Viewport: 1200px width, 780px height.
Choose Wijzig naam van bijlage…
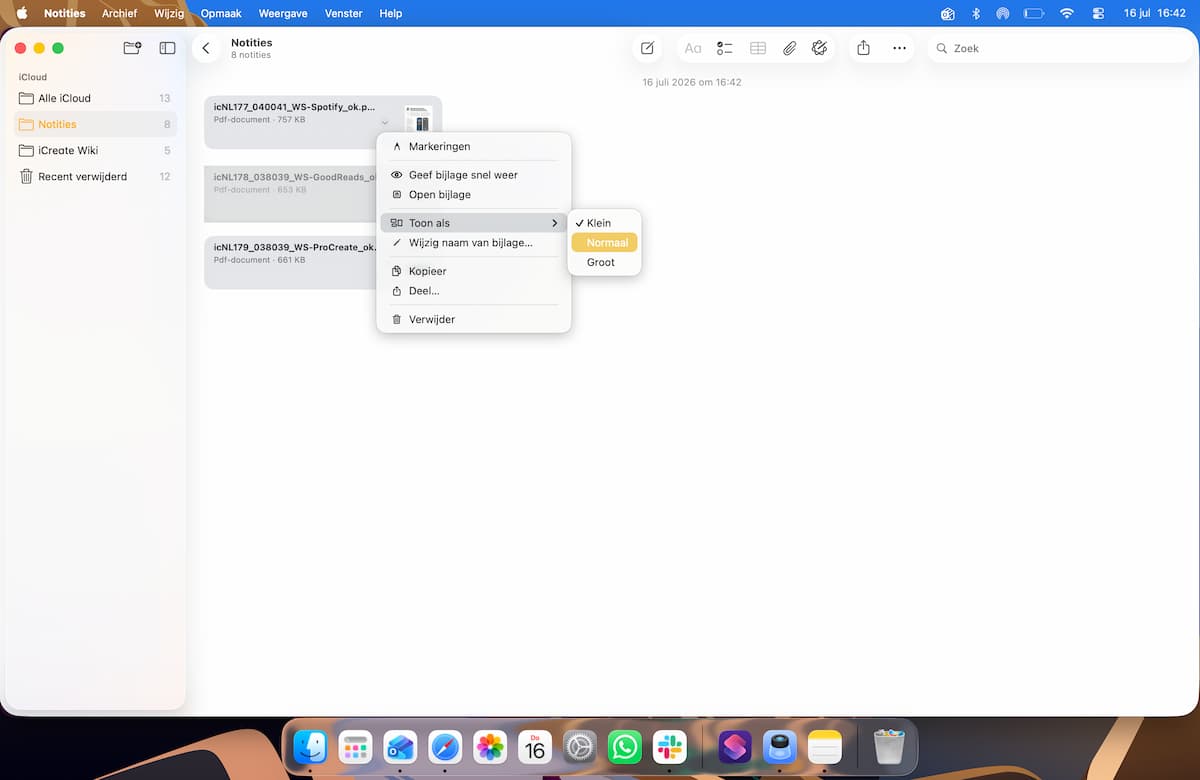coord(474,243)
